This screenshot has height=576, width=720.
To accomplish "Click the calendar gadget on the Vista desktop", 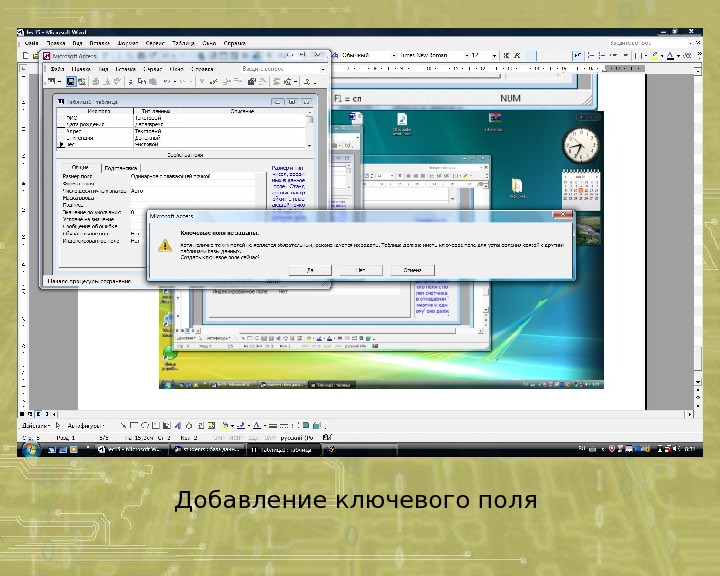I will click(x=581, y=188).
